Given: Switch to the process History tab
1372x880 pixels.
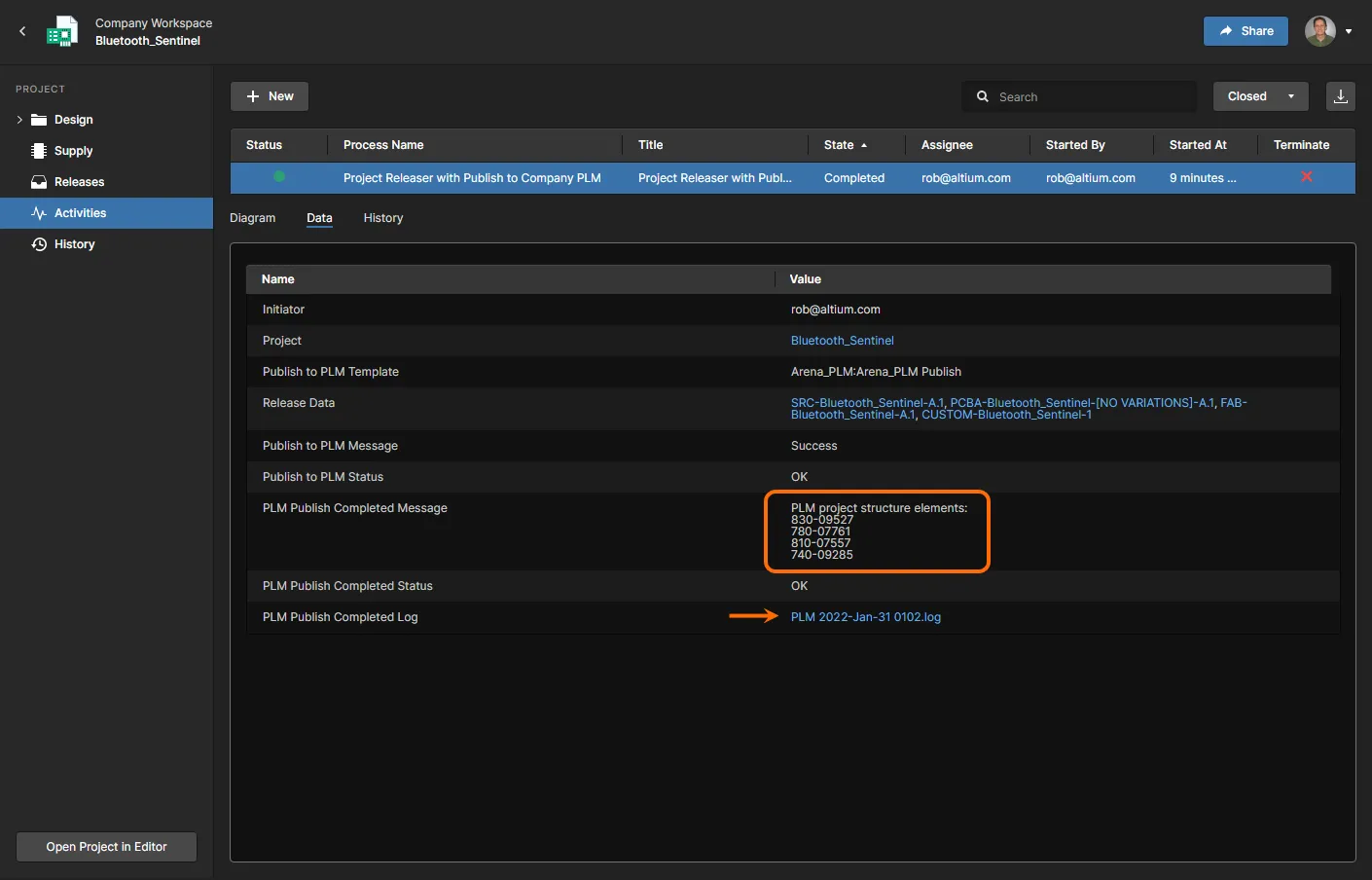Looking at the screenshot, I should pyautogui.click(x=382, y=218).
